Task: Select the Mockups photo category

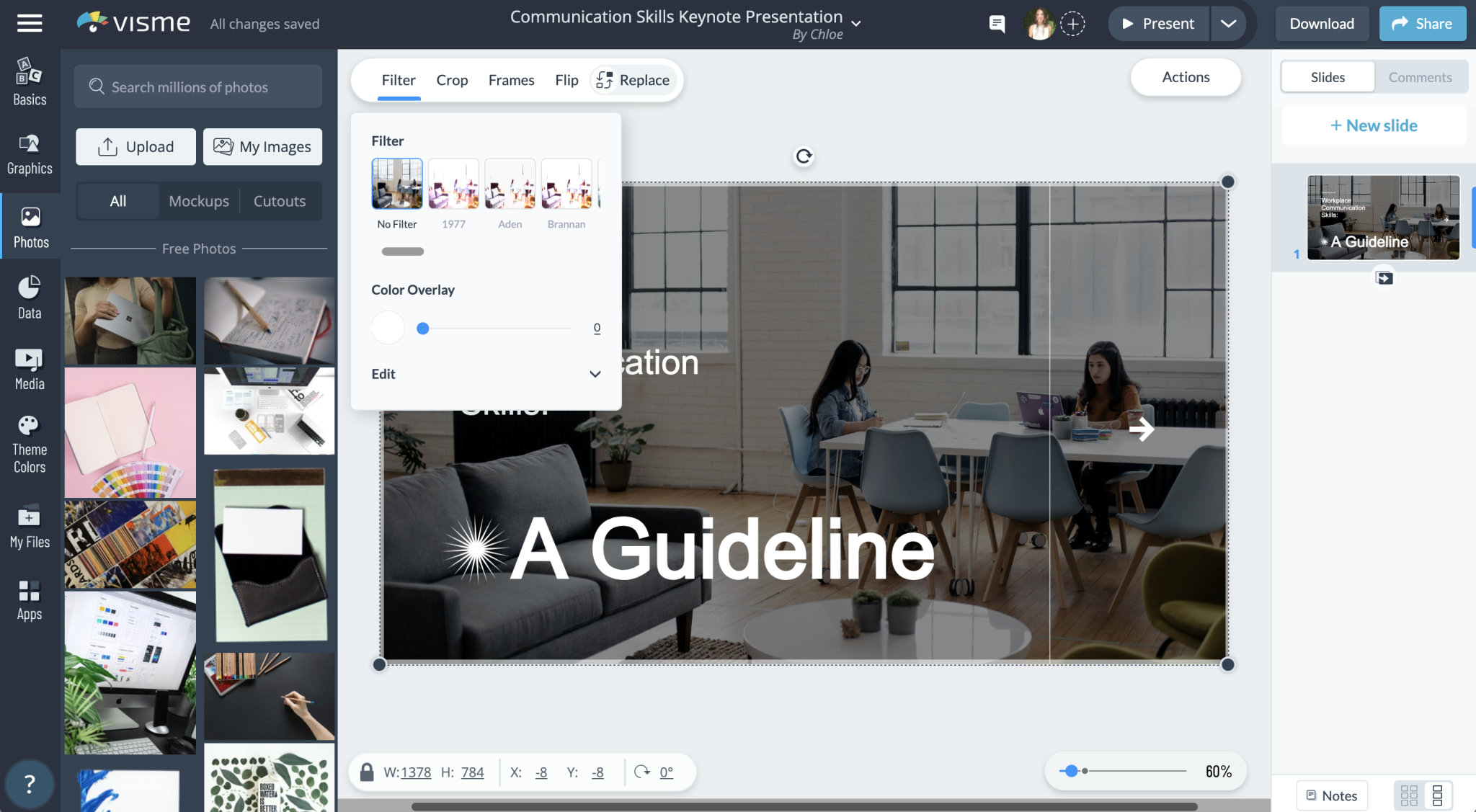Action: tap(199, 201)
